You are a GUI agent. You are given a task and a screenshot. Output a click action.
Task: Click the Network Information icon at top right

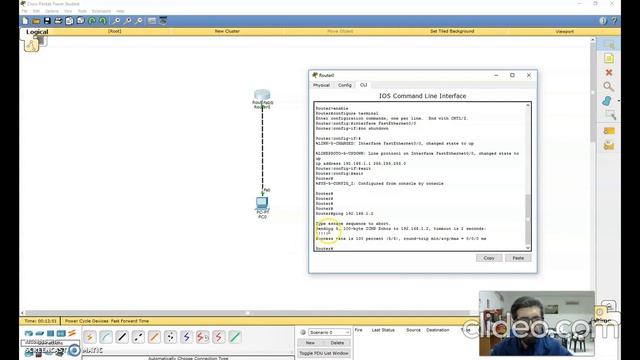603,21
